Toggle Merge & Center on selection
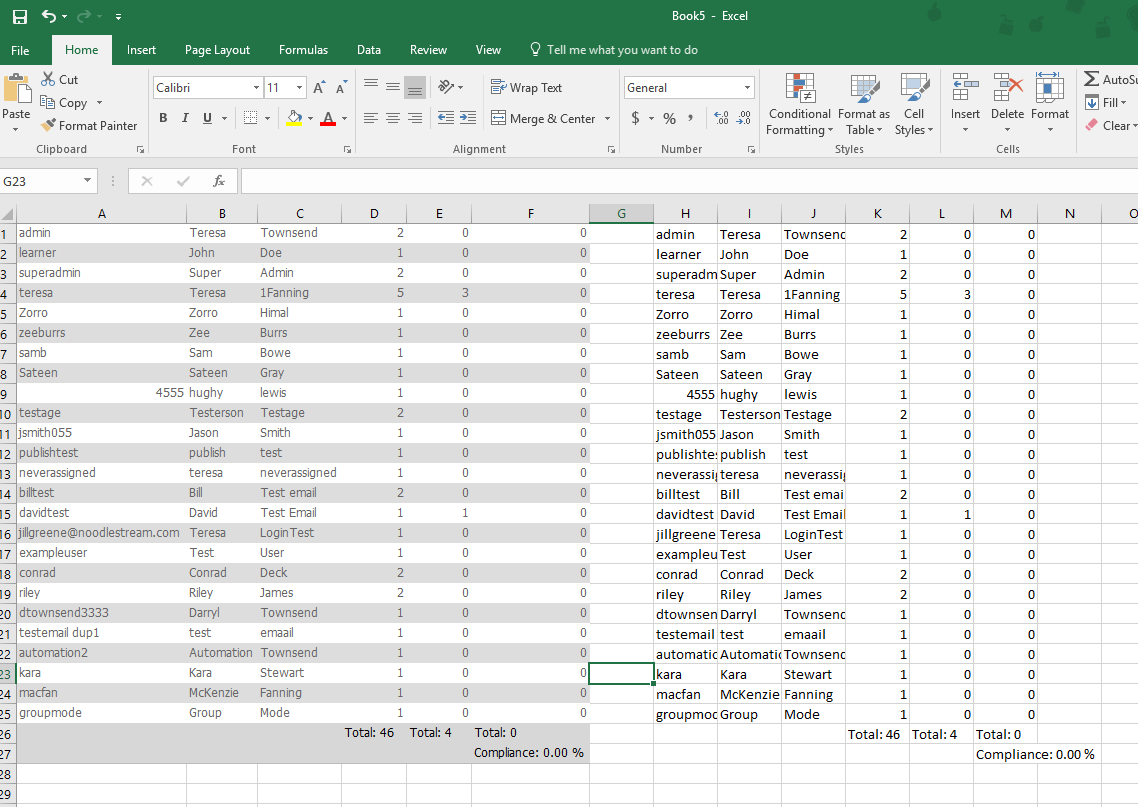Viewport: 1138px width, 807px height. pos(543,118)
